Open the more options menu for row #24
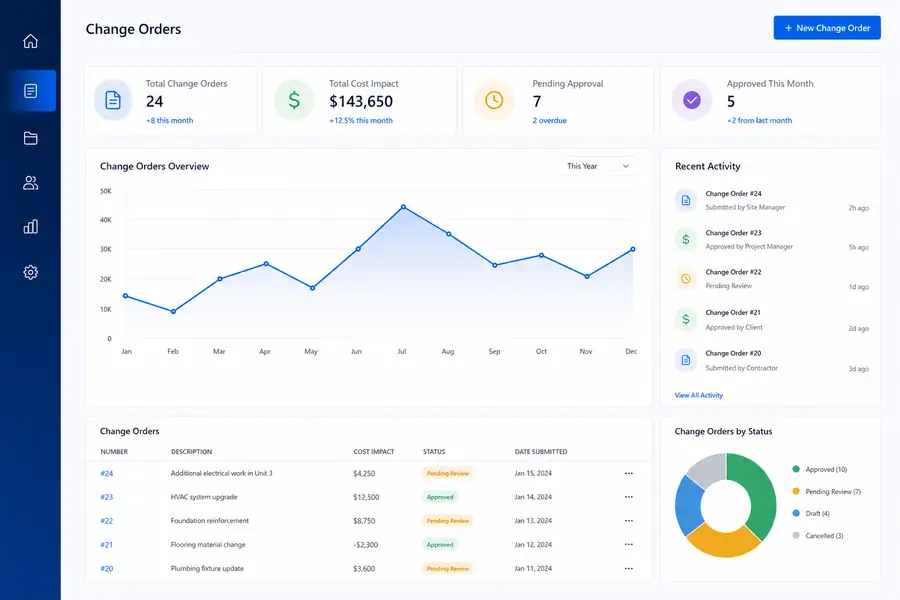The image size is (900, 600). click(629, 474)
